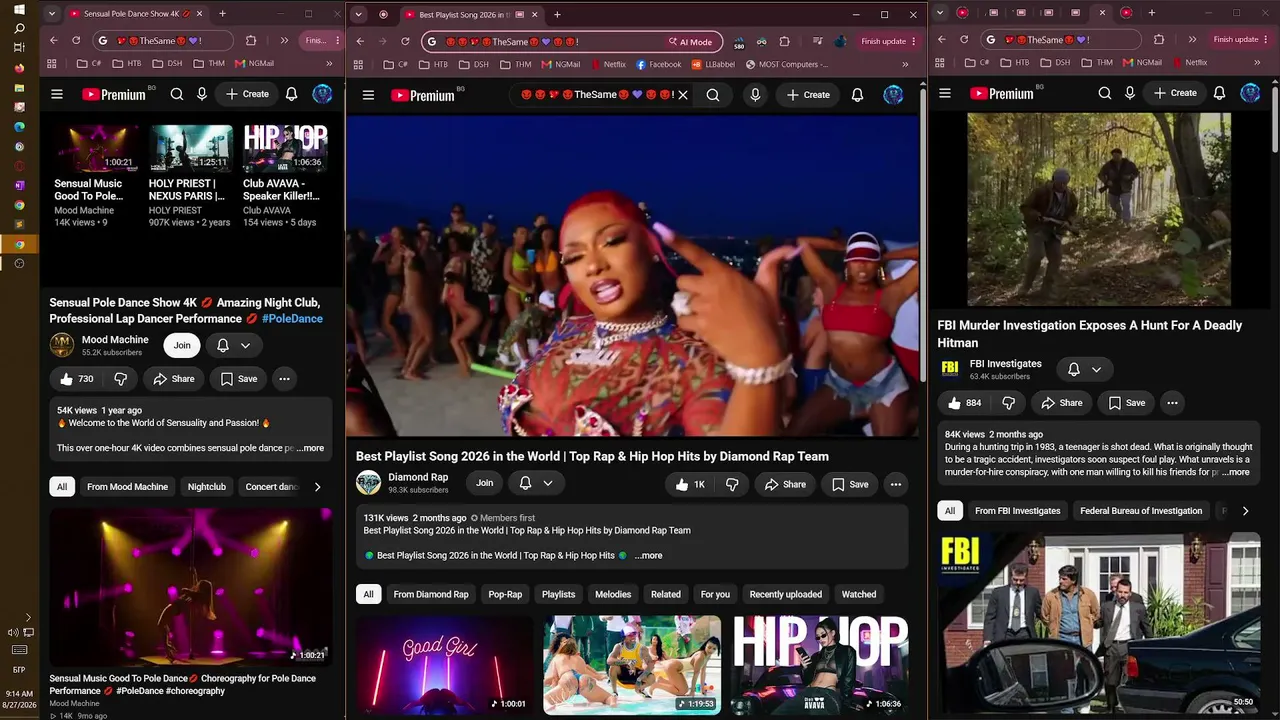
Task: Like the Sensual Pole Dance video with 730 likes
Action: pyautogui.click(x=76, y=379)
